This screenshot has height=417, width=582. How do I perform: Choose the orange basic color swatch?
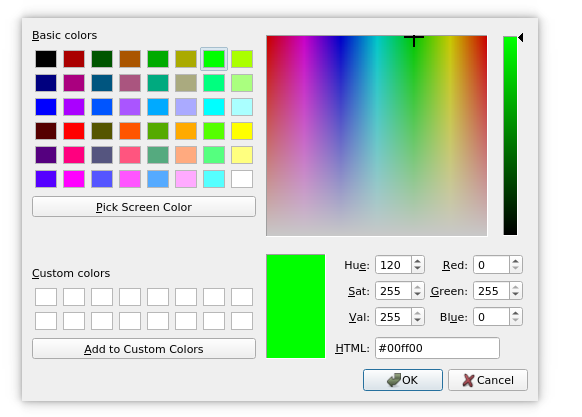[x=186, y=131]
